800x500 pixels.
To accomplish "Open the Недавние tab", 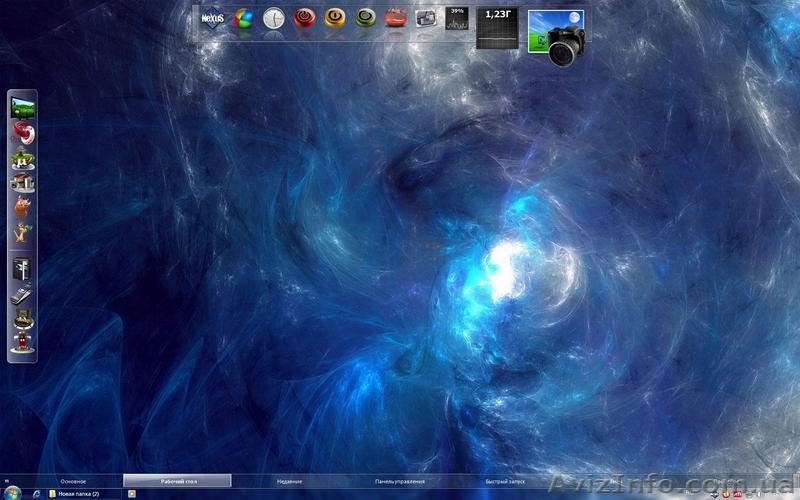I will click(x=289, y=481).
